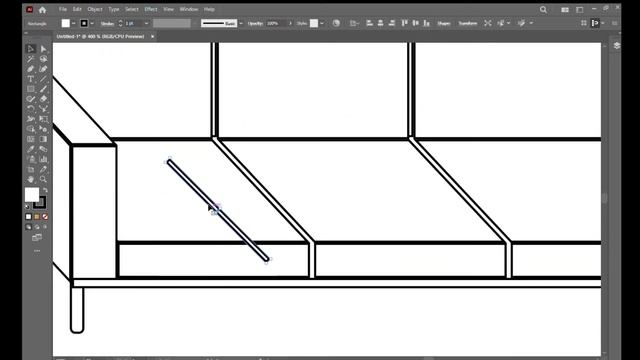Open stroke color dropdown arrow

[x=92, y=23]
